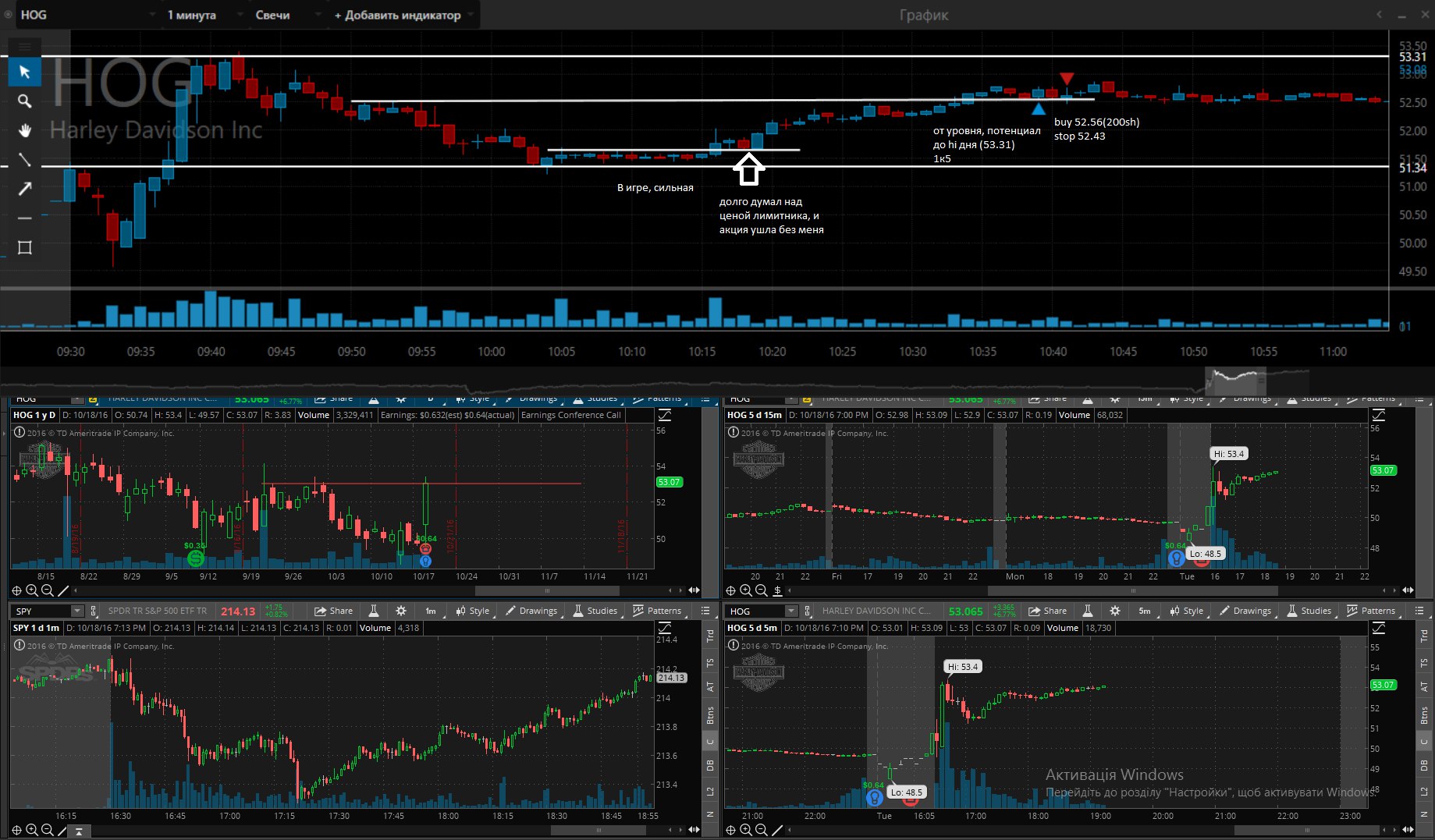Click the mini overview navigator thumbnail below top chart
The width and height of the screenshot is (1435, 840).
[1235, 381]
